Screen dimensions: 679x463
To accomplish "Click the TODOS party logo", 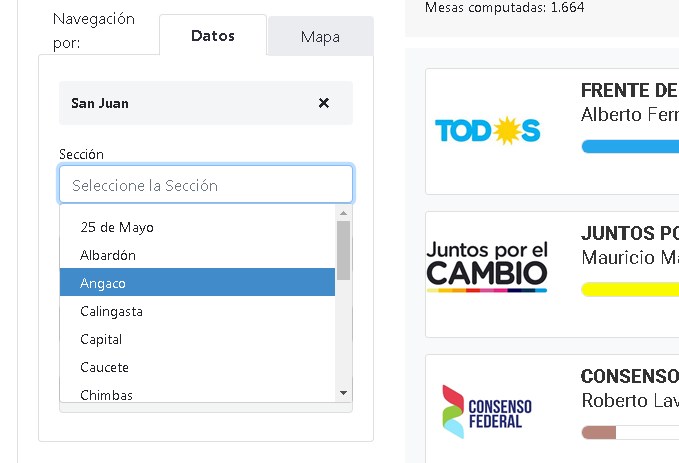I will [488, 130].
